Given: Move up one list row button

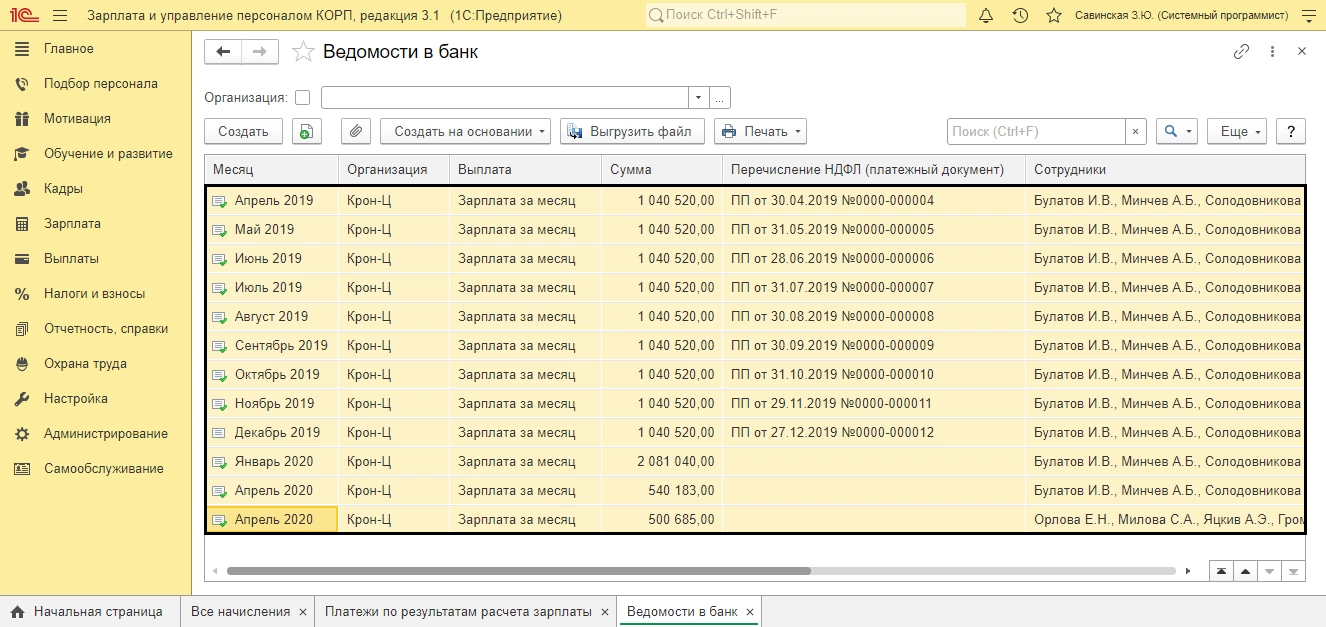Looking at the screenshot, I should [x=1245, y=571].
